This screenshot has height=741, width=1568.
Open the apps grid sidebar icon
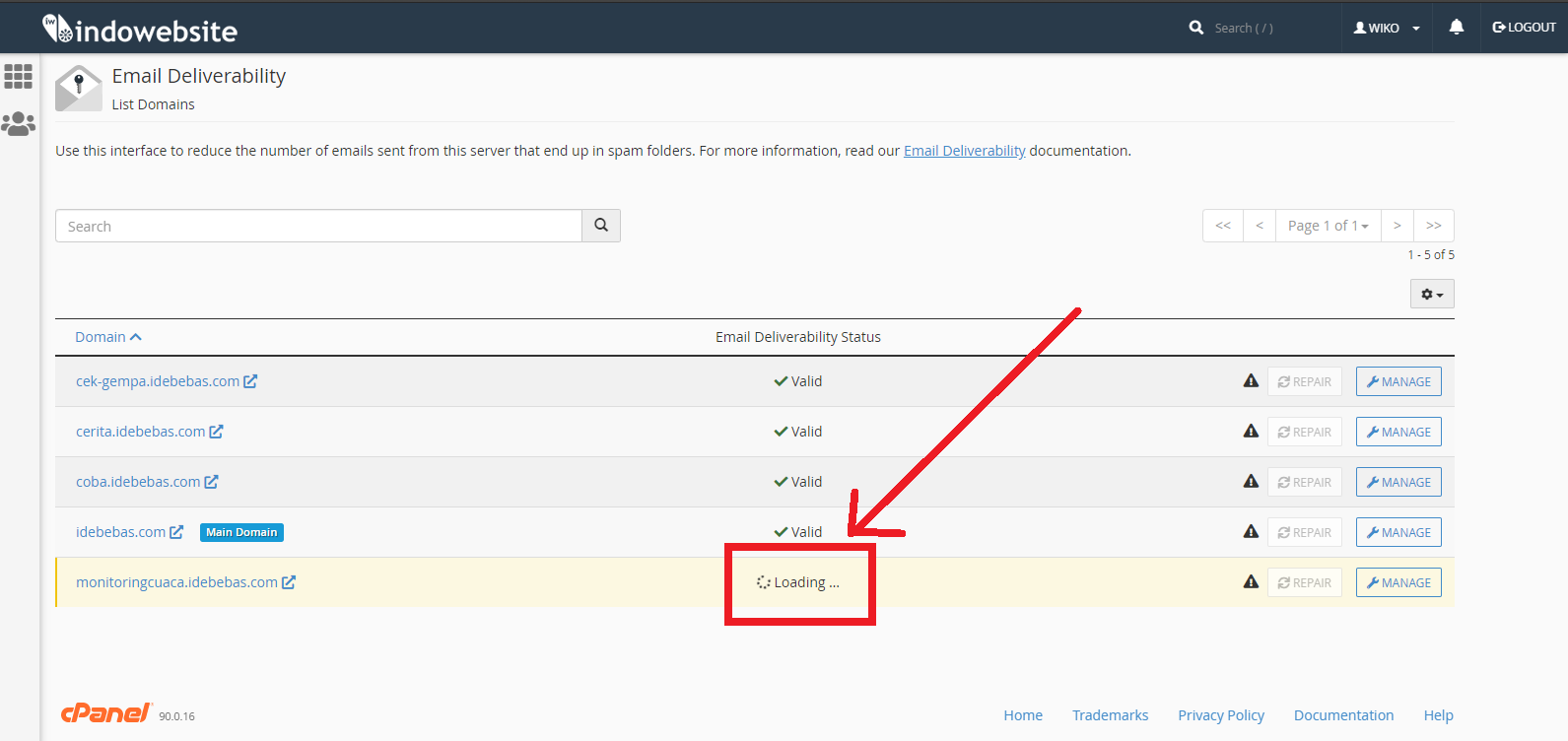(x=19, y=77)
